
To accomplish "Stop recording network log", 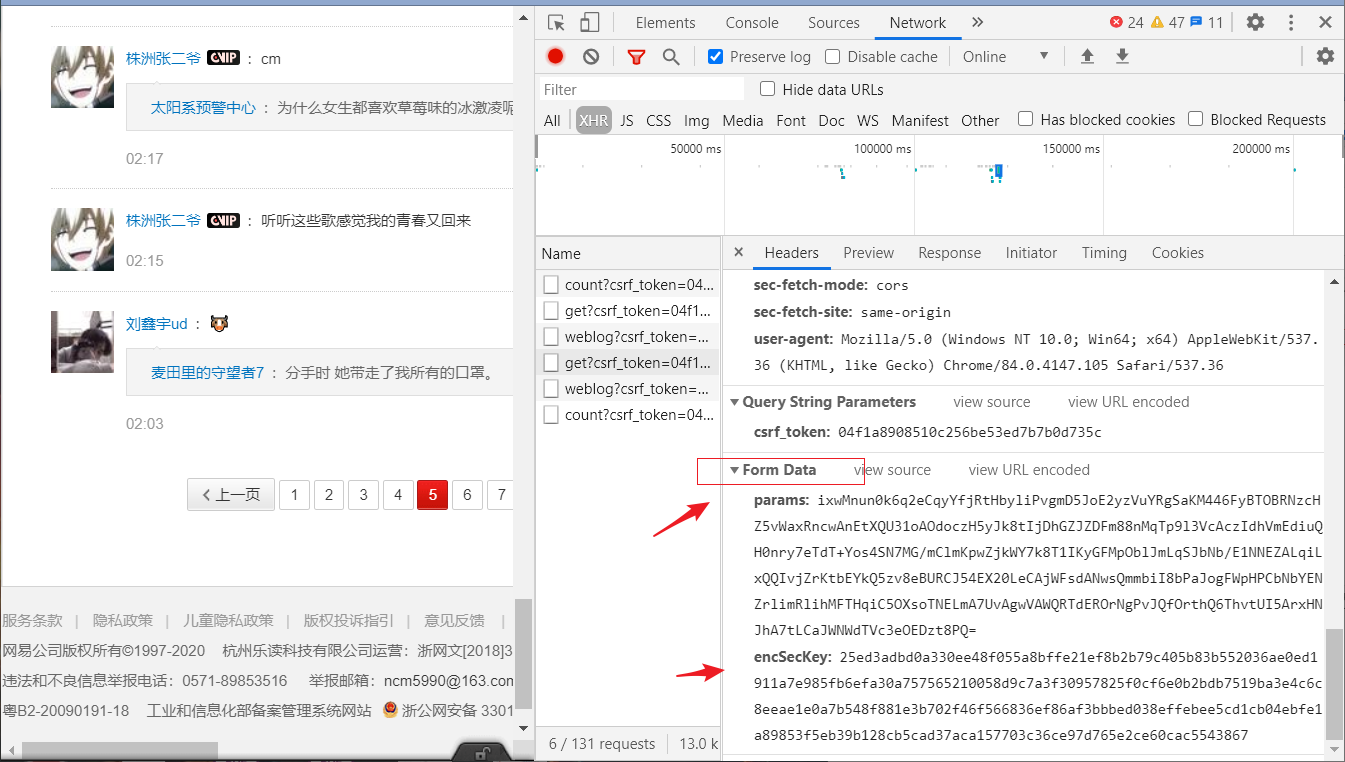I will coord(556,57).
